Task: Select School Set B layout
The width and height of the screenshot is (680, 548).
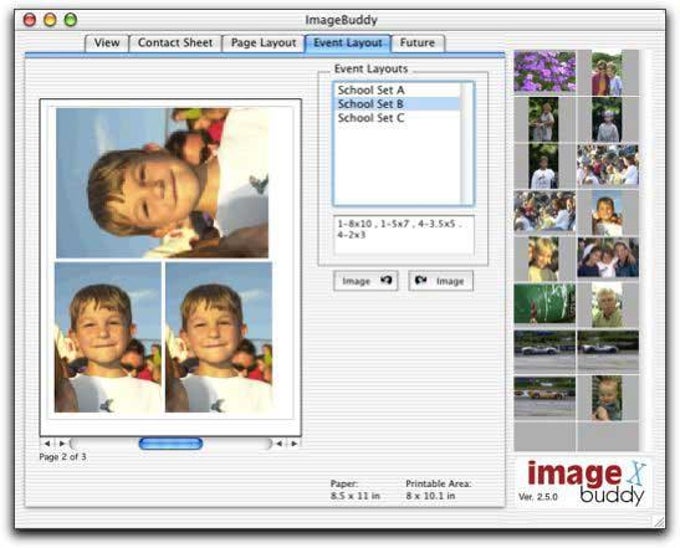Action: tap(397, 104)
